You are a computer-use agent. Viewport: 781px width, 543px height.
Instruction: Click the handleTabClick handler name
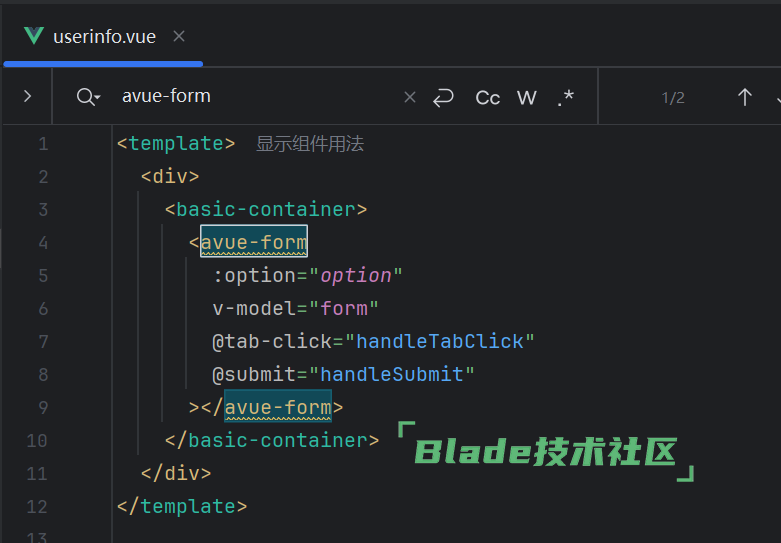(440, 342)
